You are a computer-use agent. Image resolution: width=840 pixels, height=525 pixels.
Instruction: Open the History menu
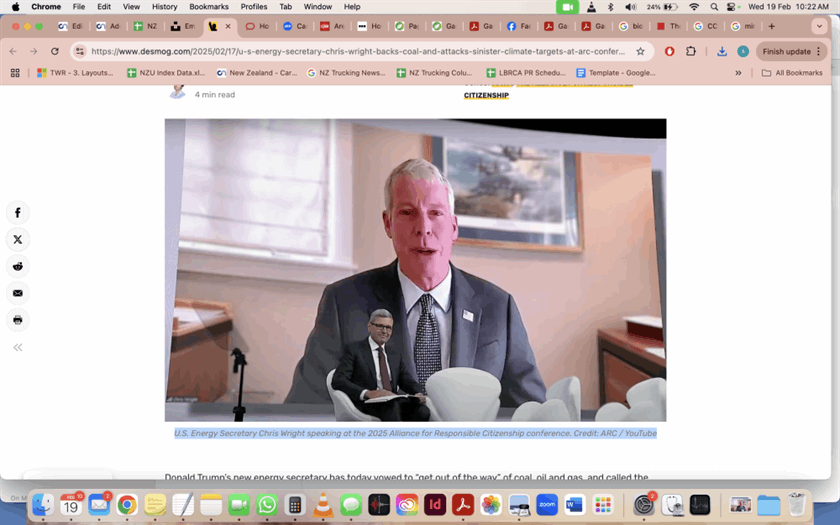(164, 7)
